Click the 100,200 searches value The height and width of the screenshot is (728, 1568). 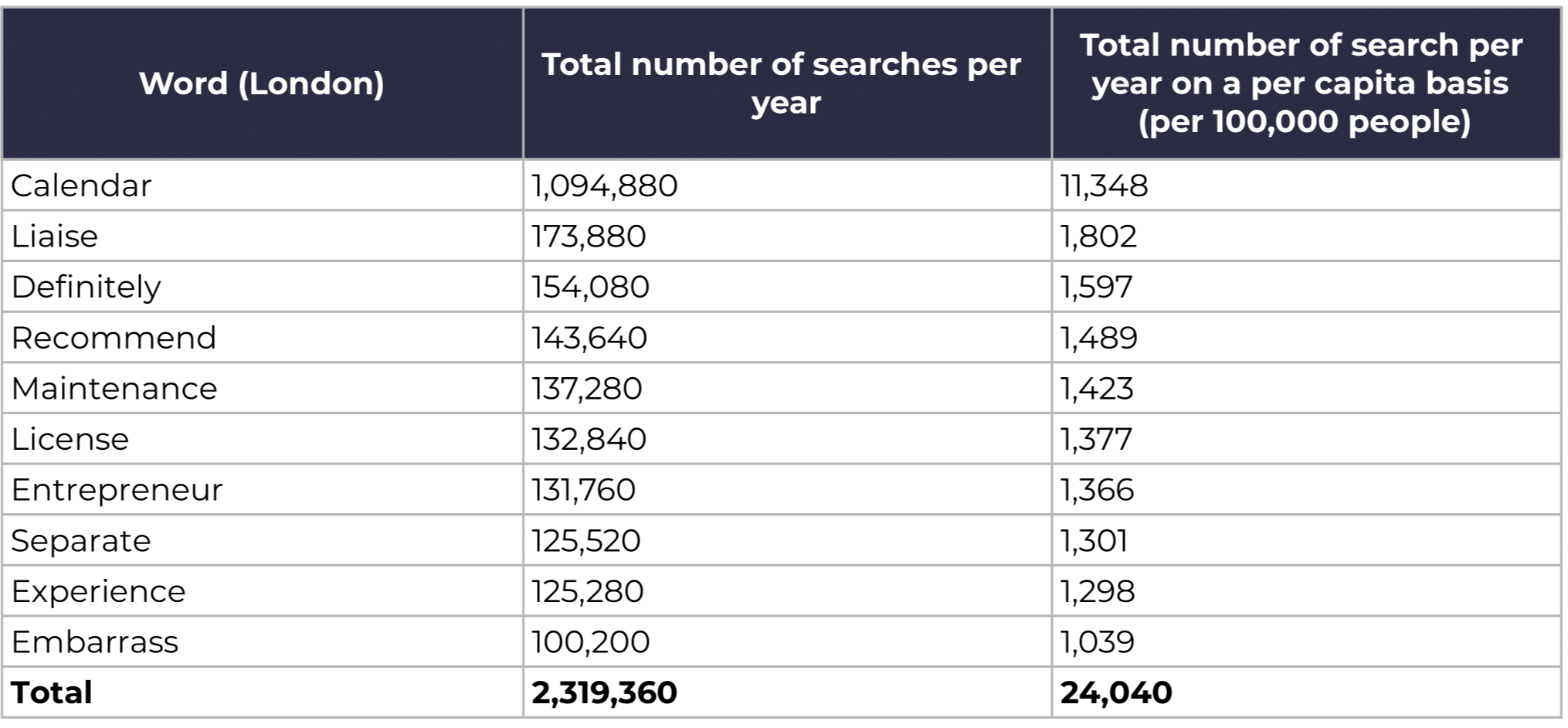pos(590,642)
